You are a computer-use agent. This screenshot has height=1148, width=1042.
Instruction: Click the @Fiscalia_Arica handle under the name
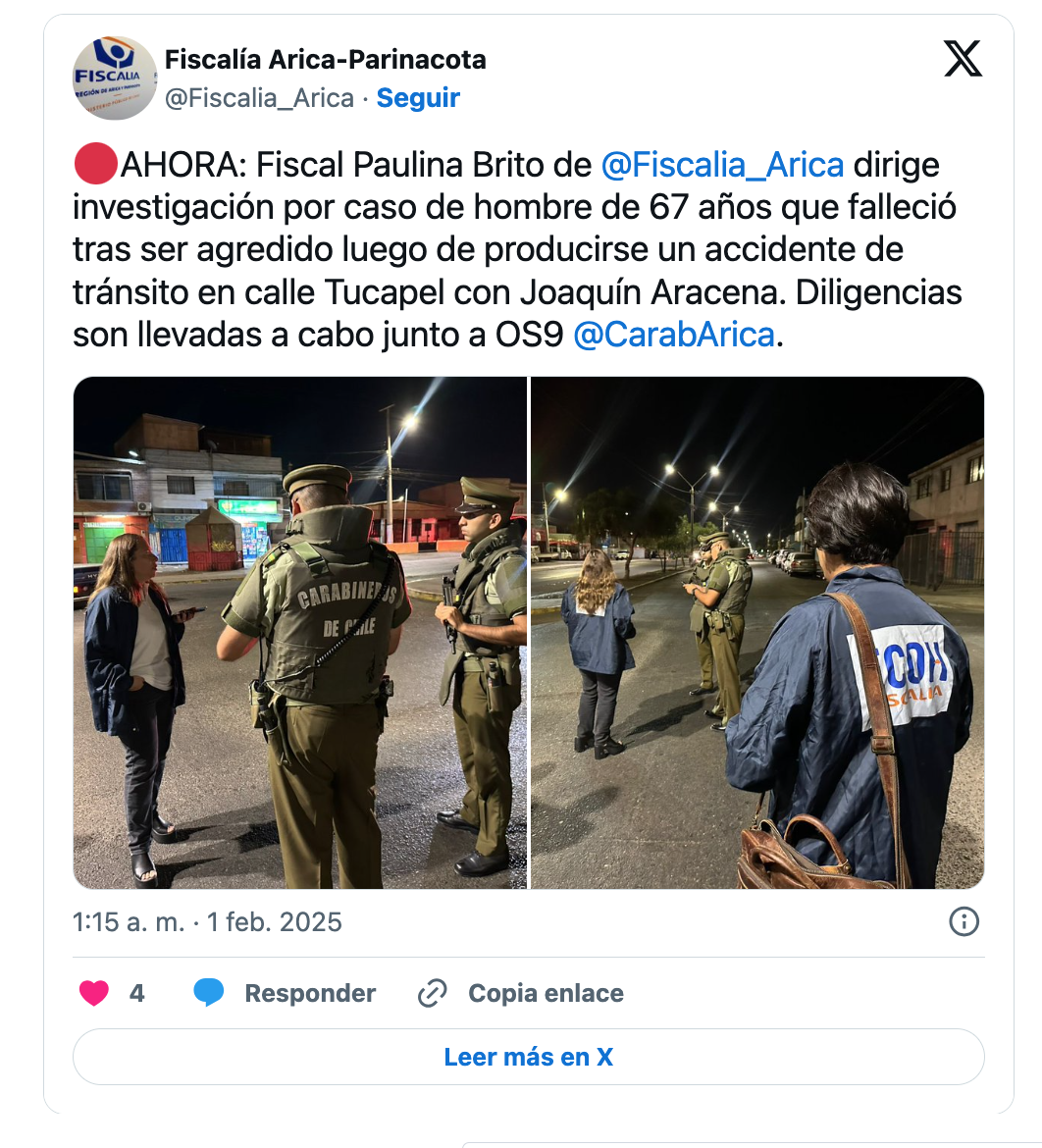259,97
